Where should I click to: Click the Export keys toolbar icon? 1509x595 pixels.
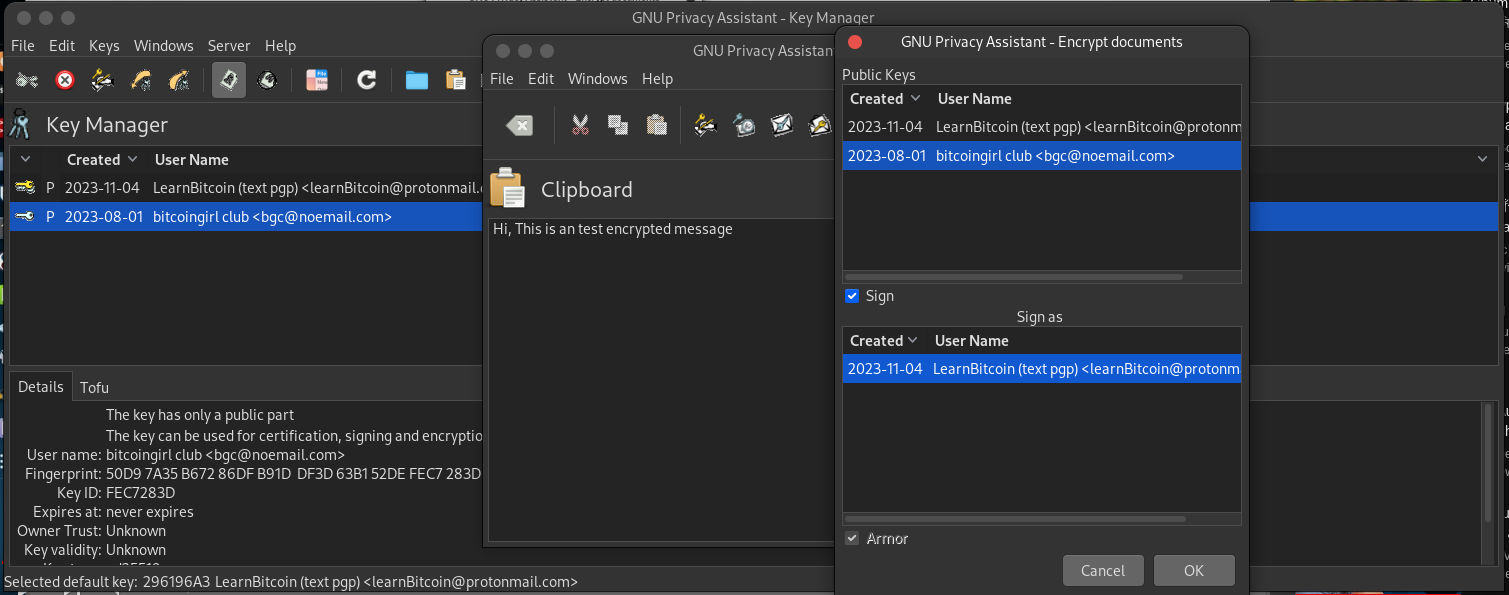click(x=179, y=80)
